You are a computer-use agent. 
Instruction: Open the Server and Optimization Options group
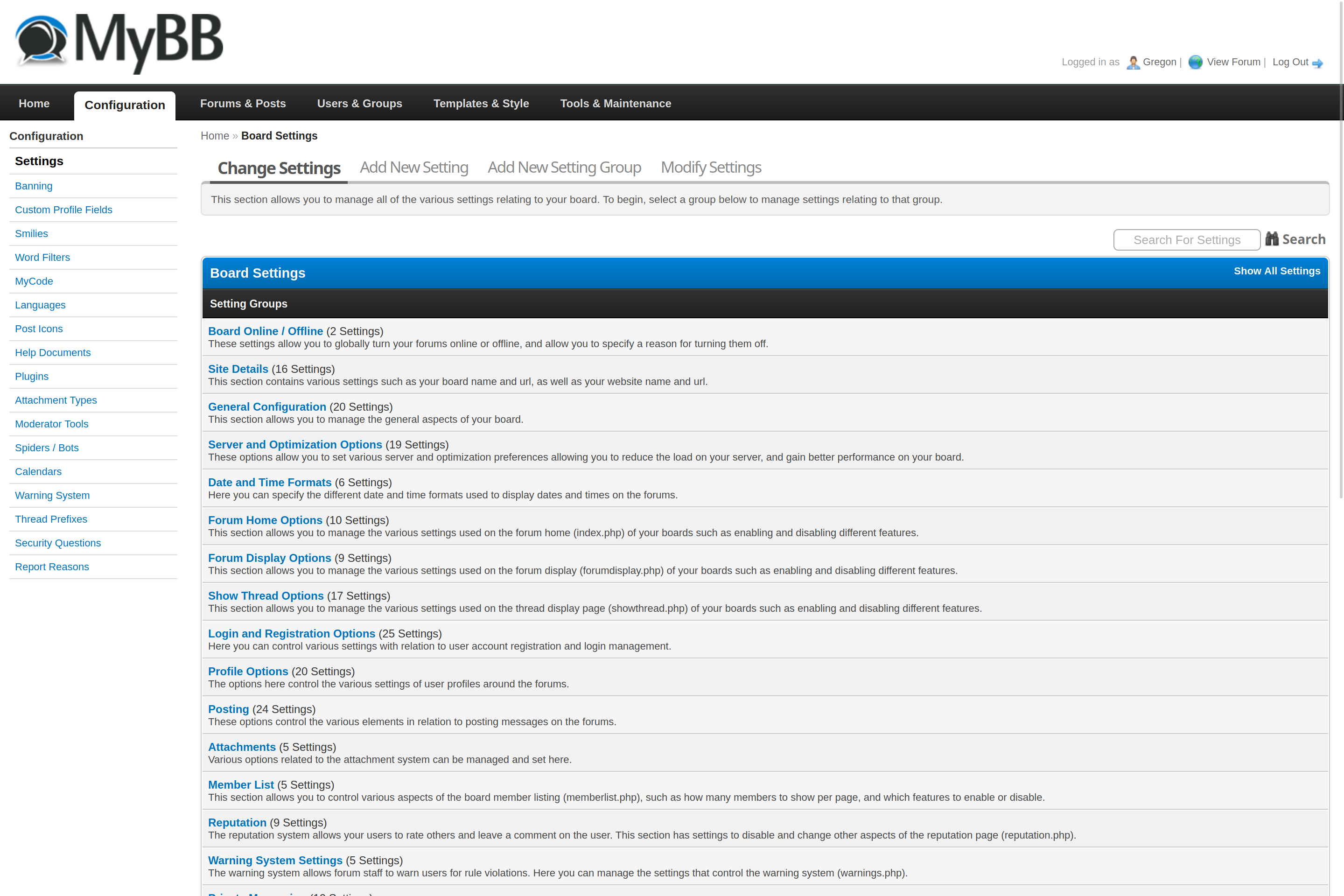pyautogui.click(x=295, y=445)
